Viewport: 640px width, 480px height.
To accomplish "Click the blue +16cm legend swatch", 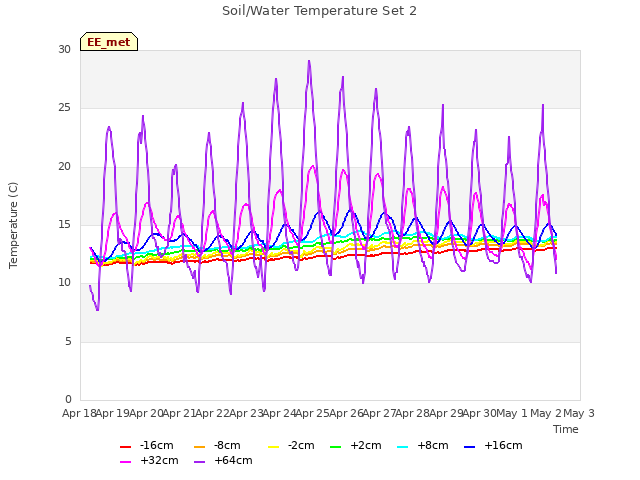I will point(470,447).
